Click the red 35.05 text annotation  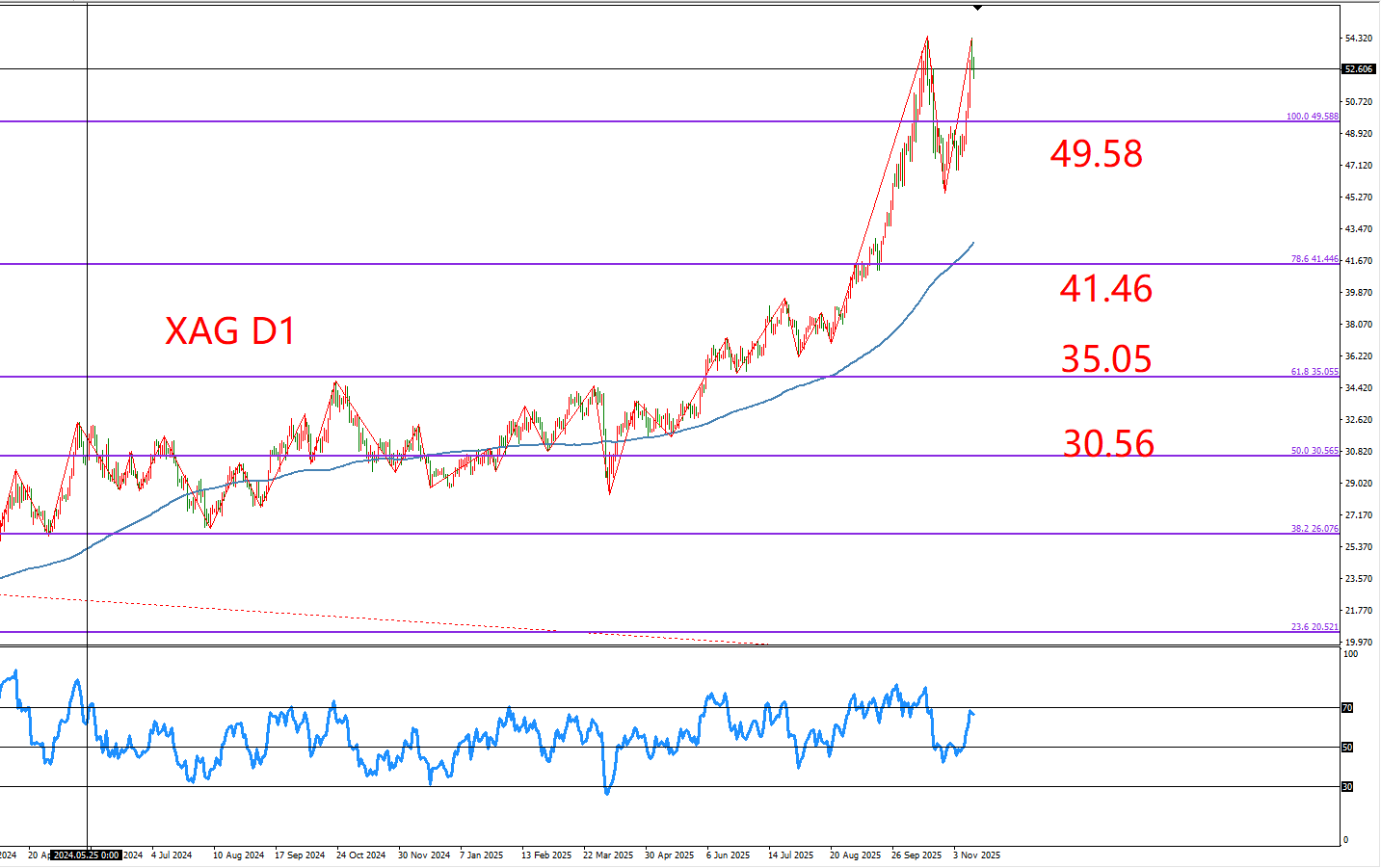(1106, 359)
